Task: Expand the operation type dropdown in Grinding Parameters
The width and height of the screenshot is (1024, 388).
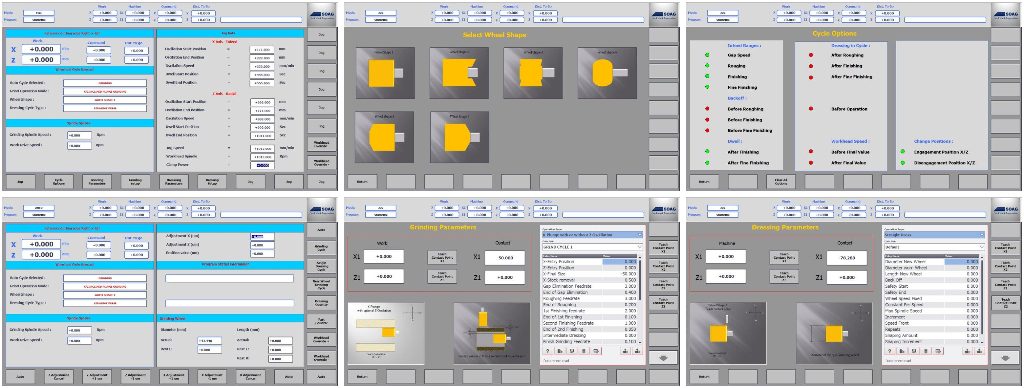Action: coord(591,234)
